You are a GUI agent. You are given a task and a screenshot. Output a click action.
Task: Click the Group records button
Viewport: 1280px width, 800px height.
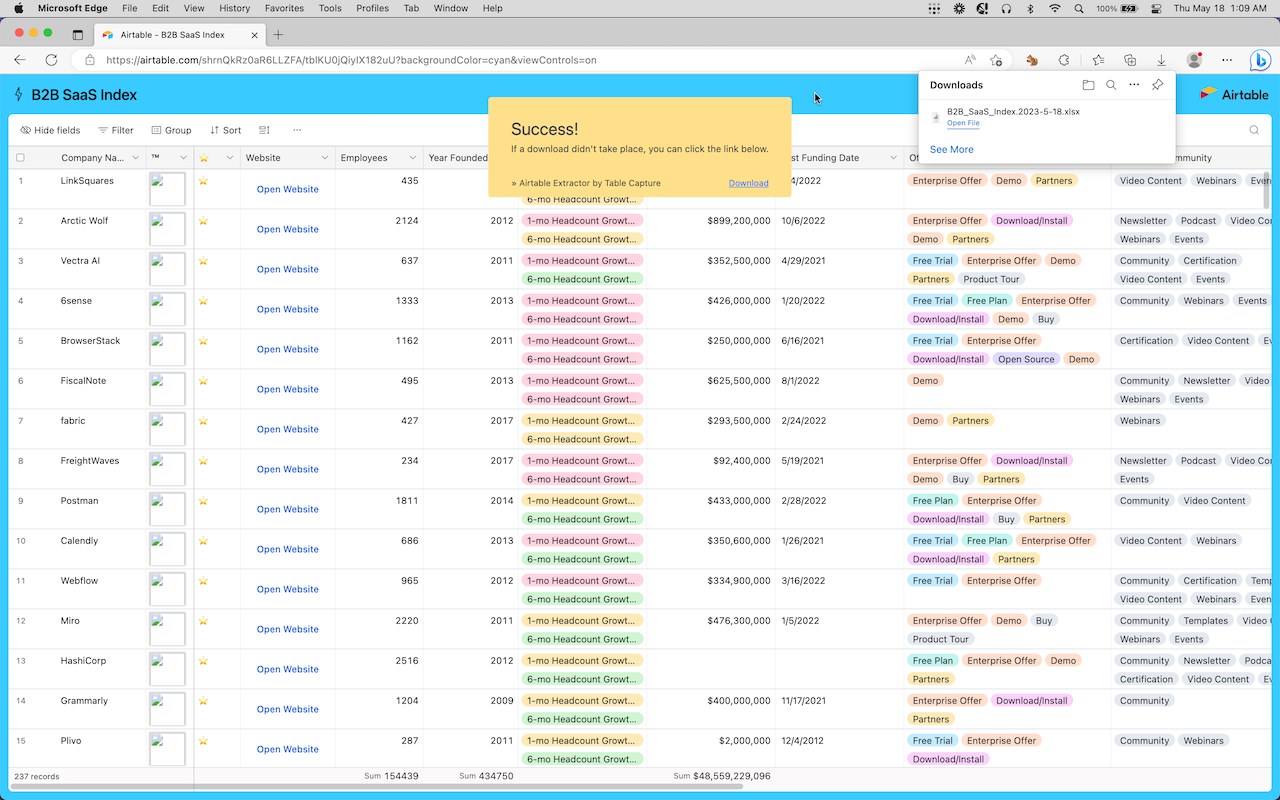(x=171, y=130)
